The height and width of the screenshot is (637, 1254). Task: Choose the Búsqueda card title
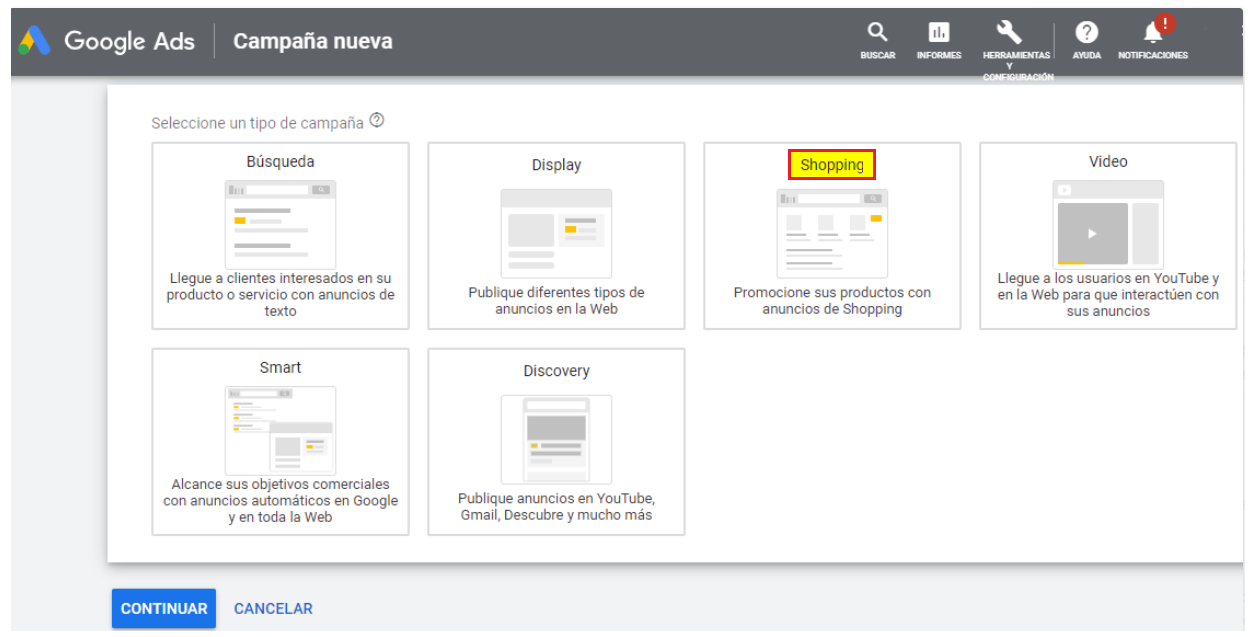[x=280, y=161]
